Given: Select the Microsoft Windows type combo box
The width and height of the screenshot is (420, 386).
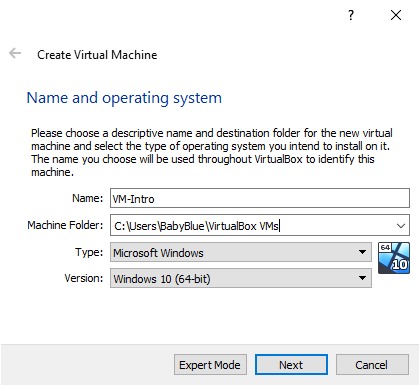Looking at the screenshot, I should tap(241, 252).
